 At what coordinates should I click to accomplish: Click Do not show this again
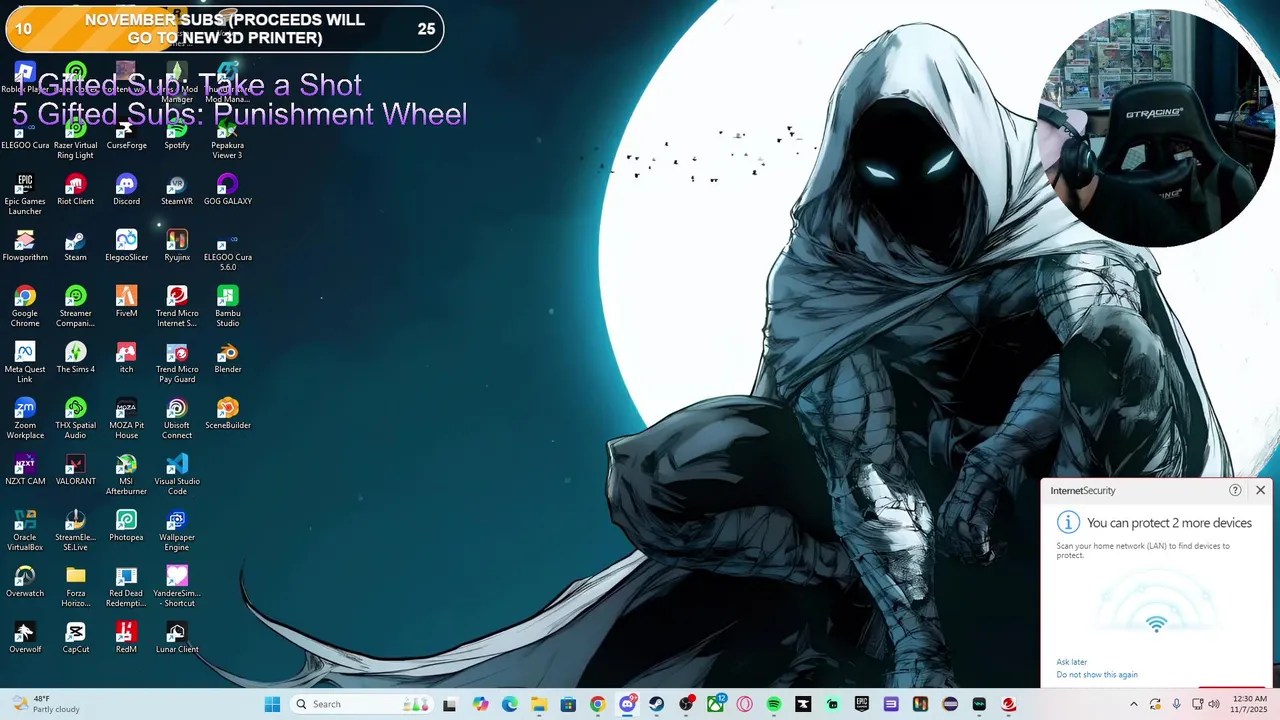coord(1097,675)
